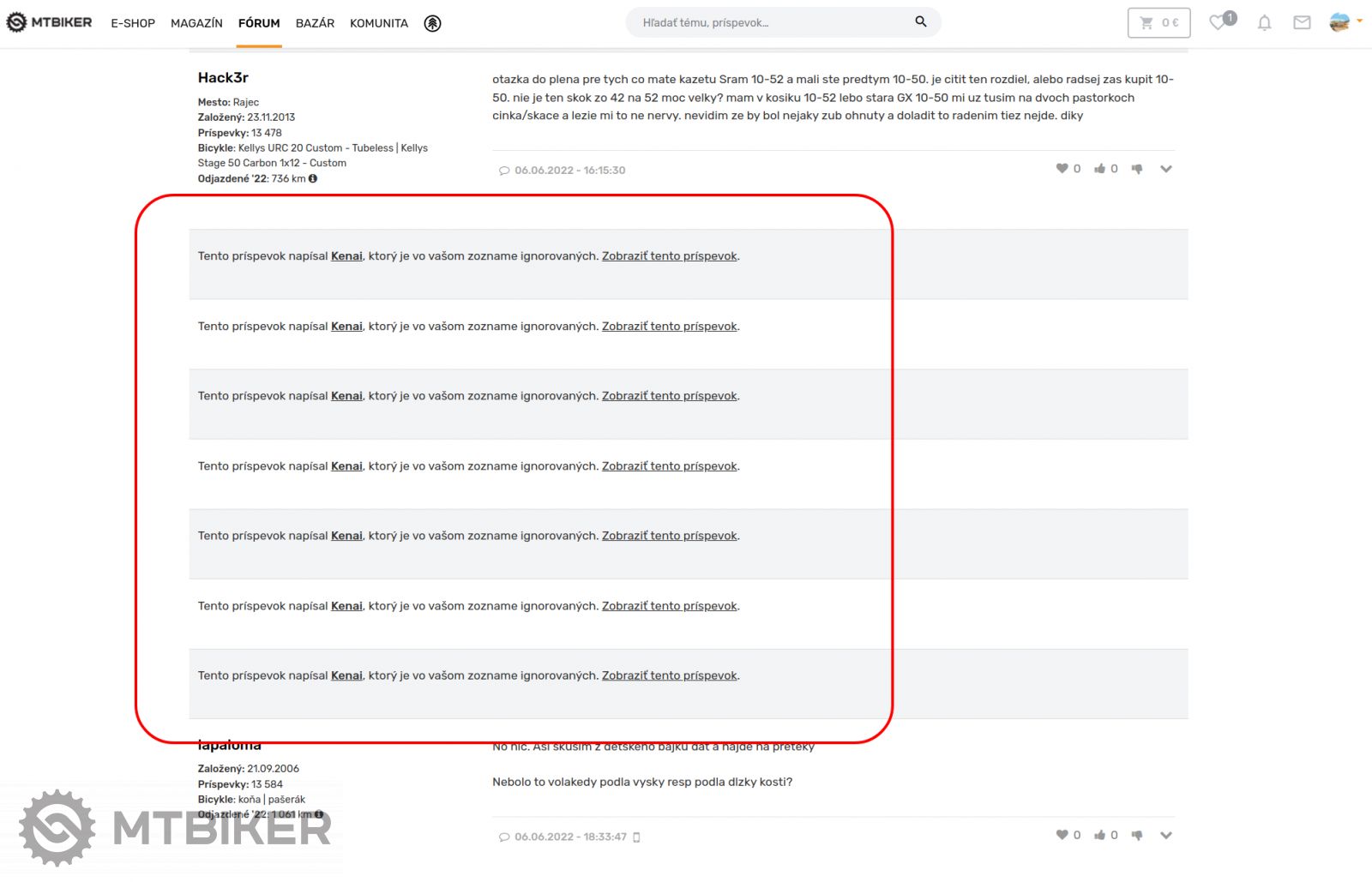This screenshot has width=1372, height=882.
Task: Heart Hack3r's post
Action: tap(1062, 169)
